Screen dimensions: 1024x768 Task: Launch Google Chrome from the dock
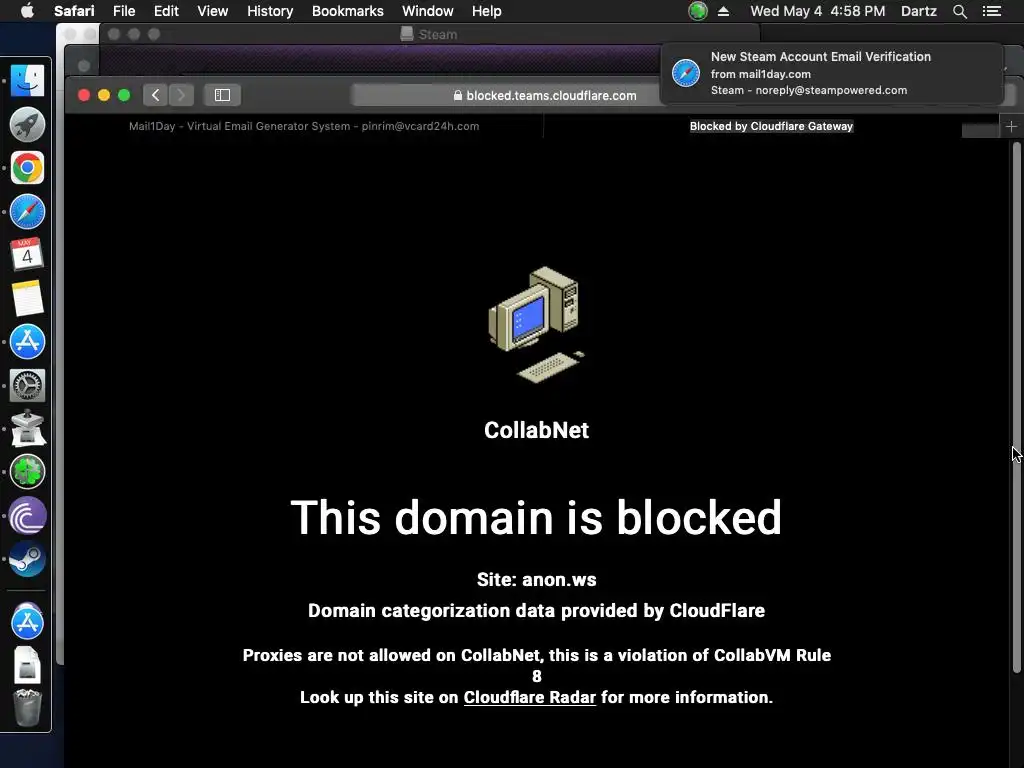[27, 168]
